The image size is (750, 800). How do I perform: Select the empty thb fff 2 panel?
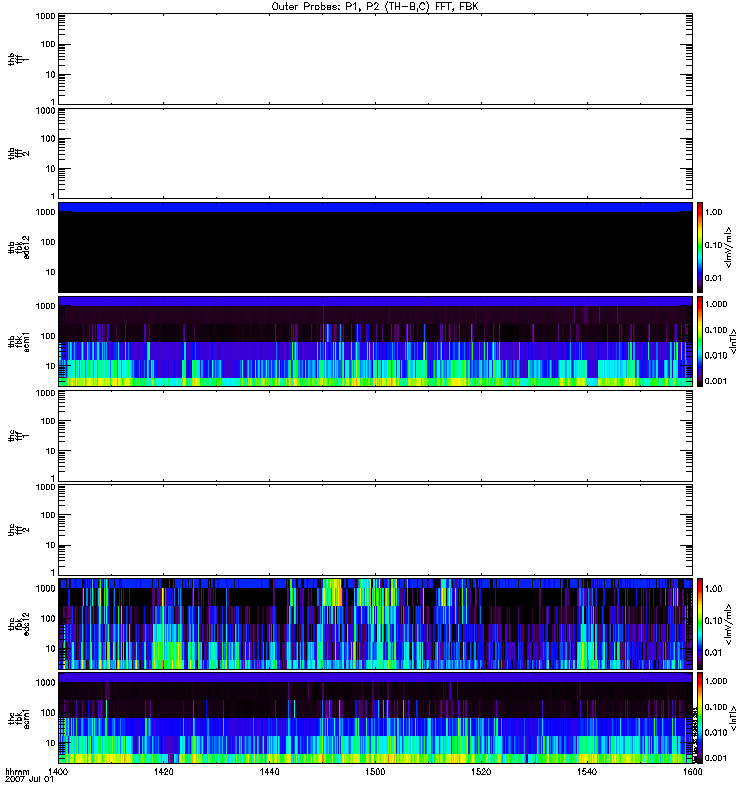[x=375, y=152]
